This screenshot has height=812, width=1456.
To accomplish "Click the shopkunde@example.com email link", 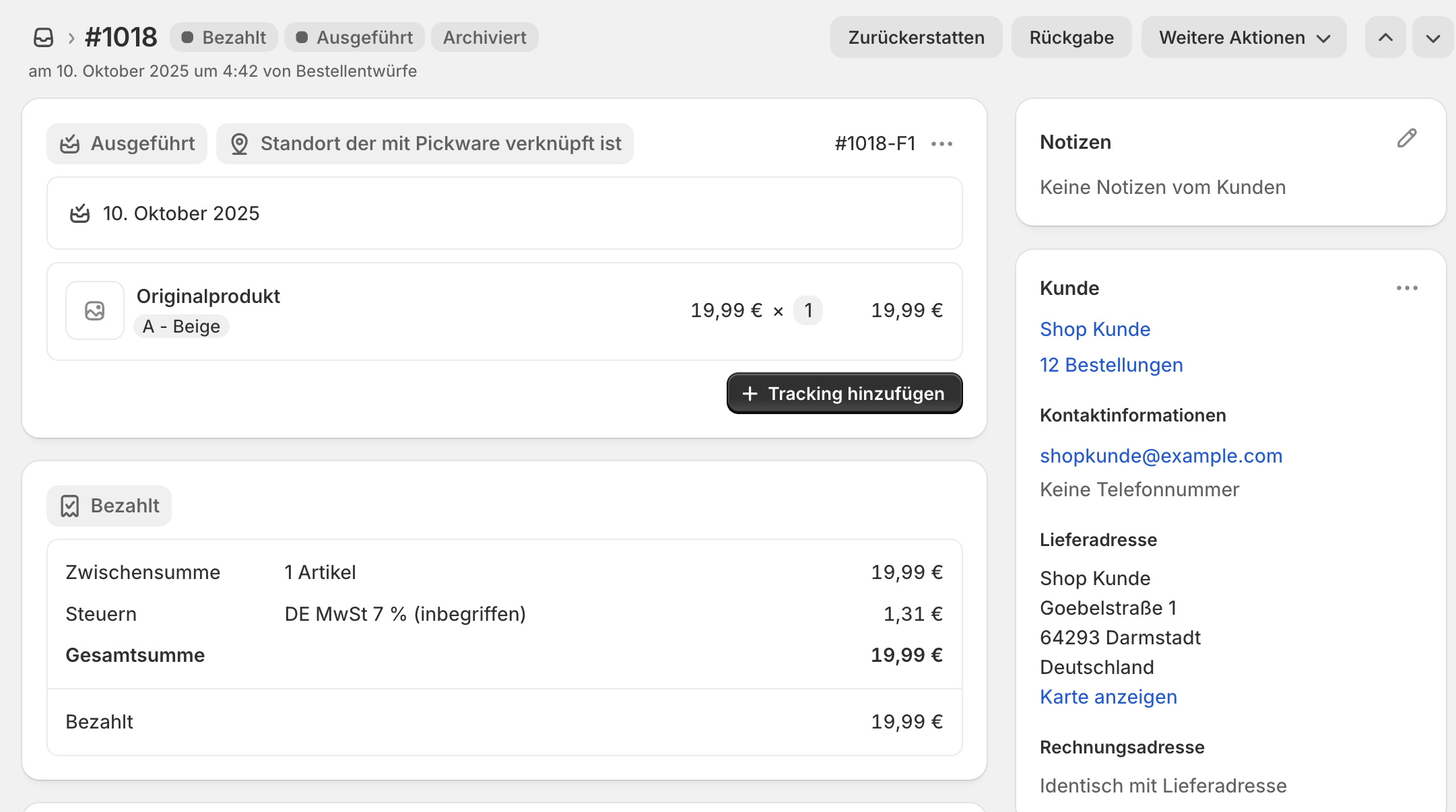I will 1160,456.
